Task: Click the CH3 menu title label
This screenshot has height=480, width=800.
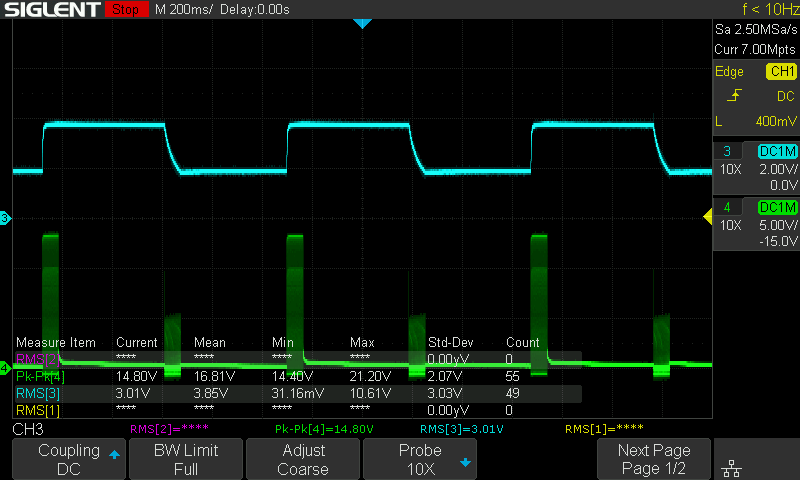Action: point(28,429)
